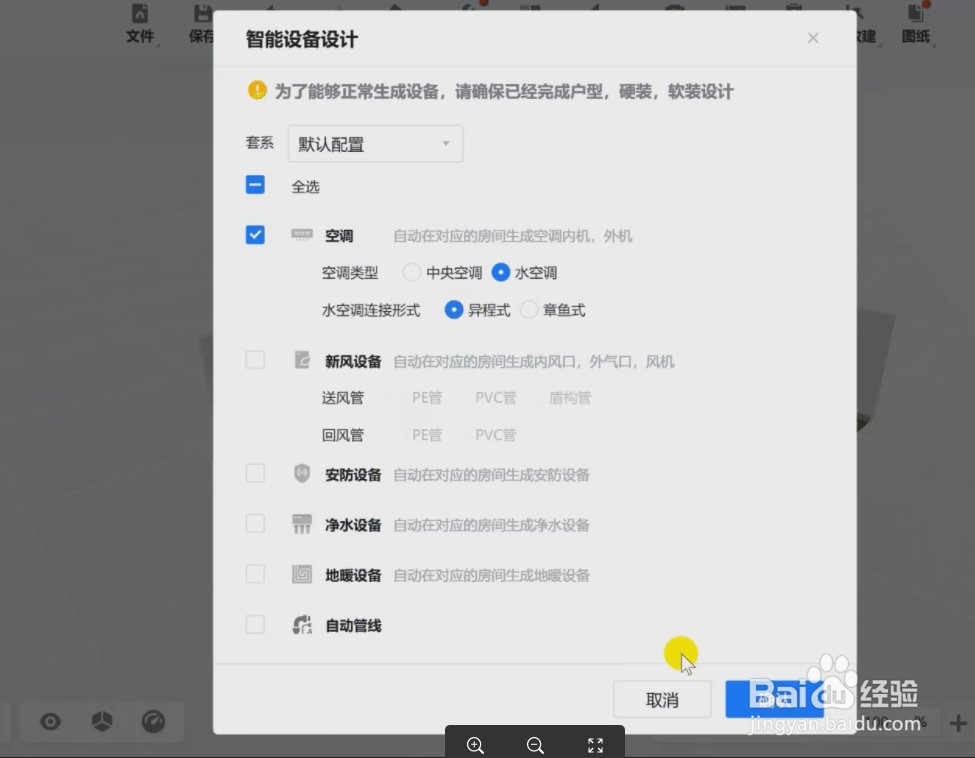This screenshot has height=758, width=975.
Task: Select 盾构管 for 送风管
Action: tap(570, 398)
